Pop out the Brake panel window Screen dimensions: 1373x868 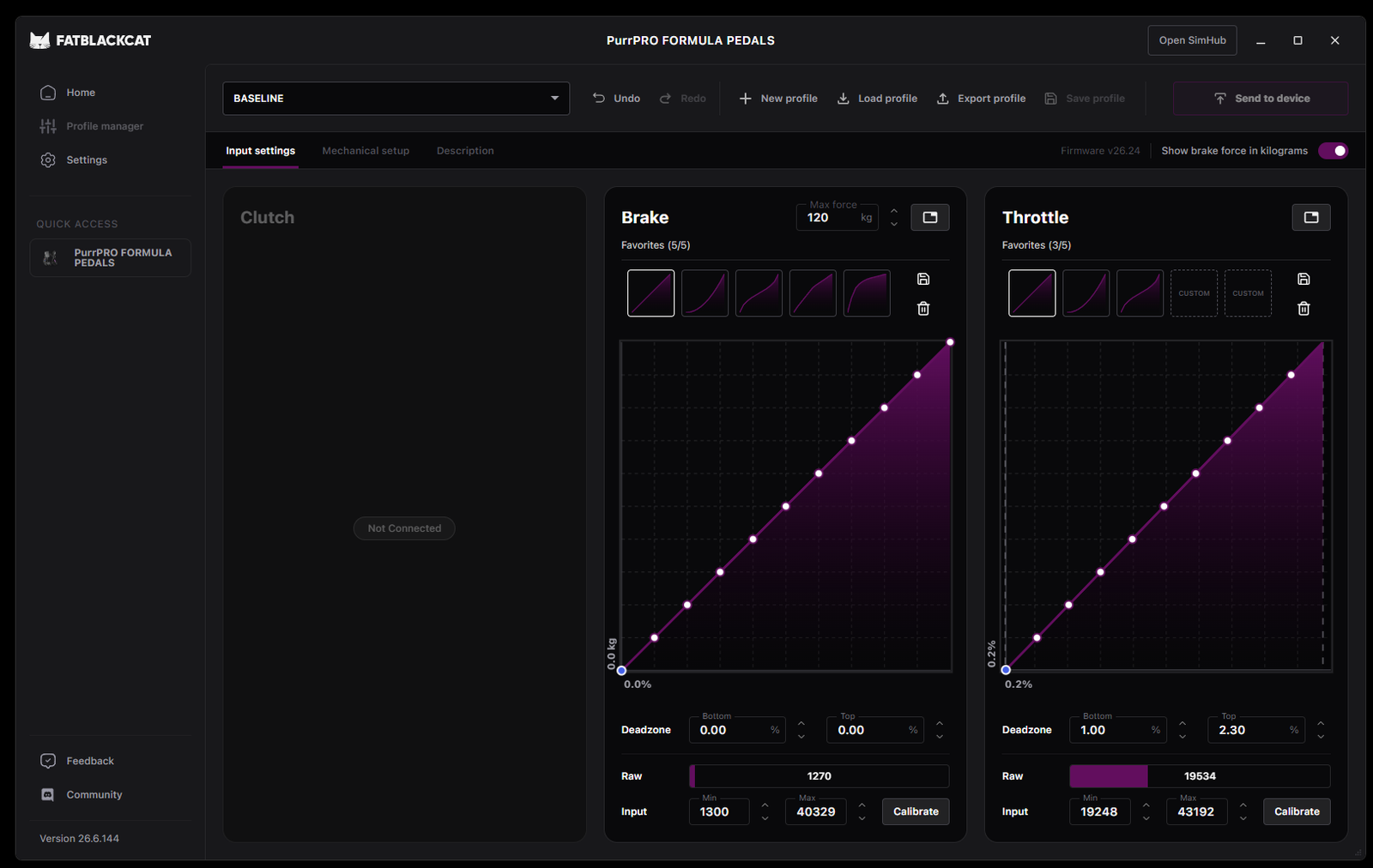click(x=930, y=217)
